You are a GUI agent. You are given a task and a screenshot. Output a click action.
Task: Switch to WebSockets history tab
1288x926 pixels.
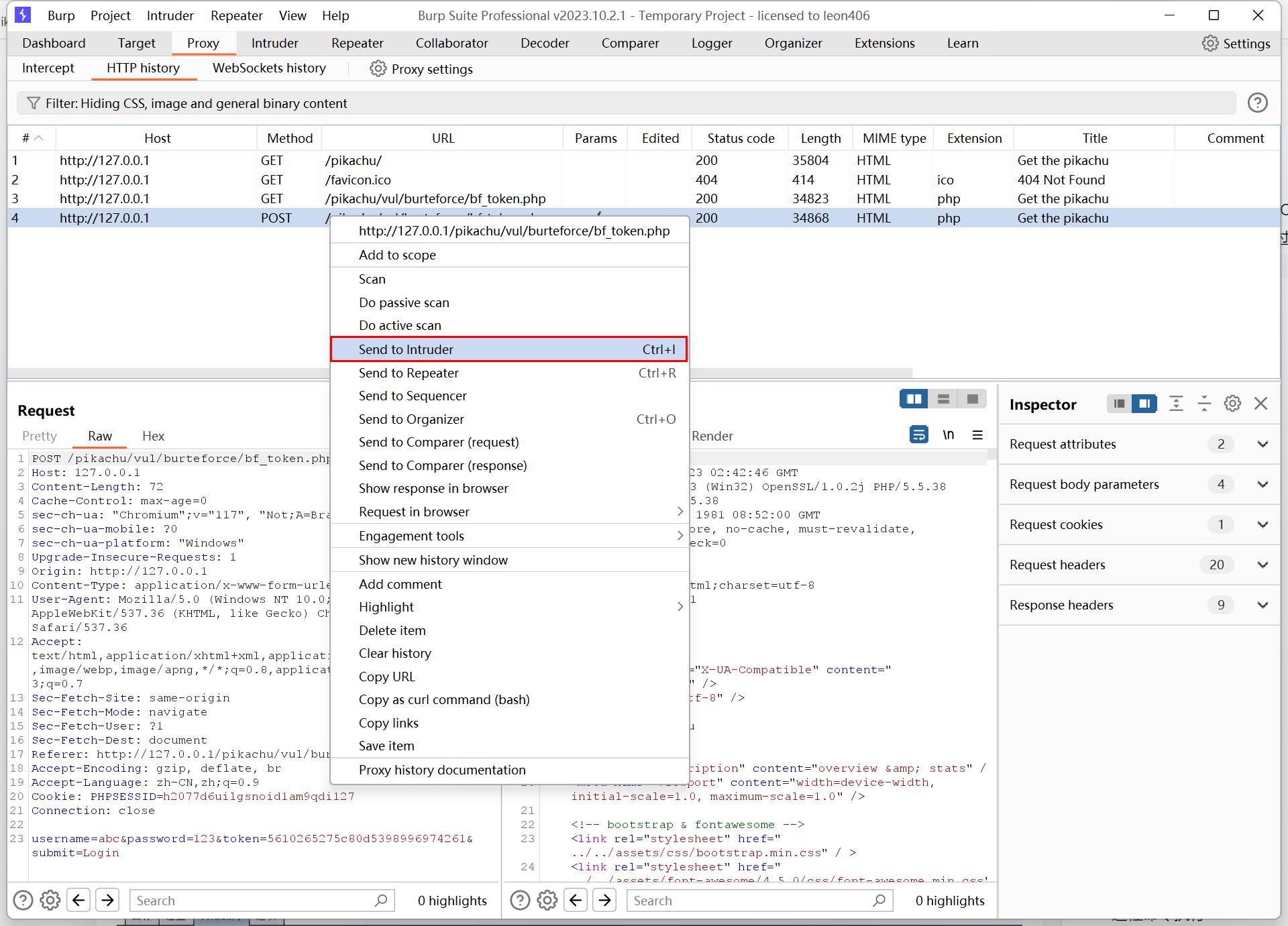269,68
